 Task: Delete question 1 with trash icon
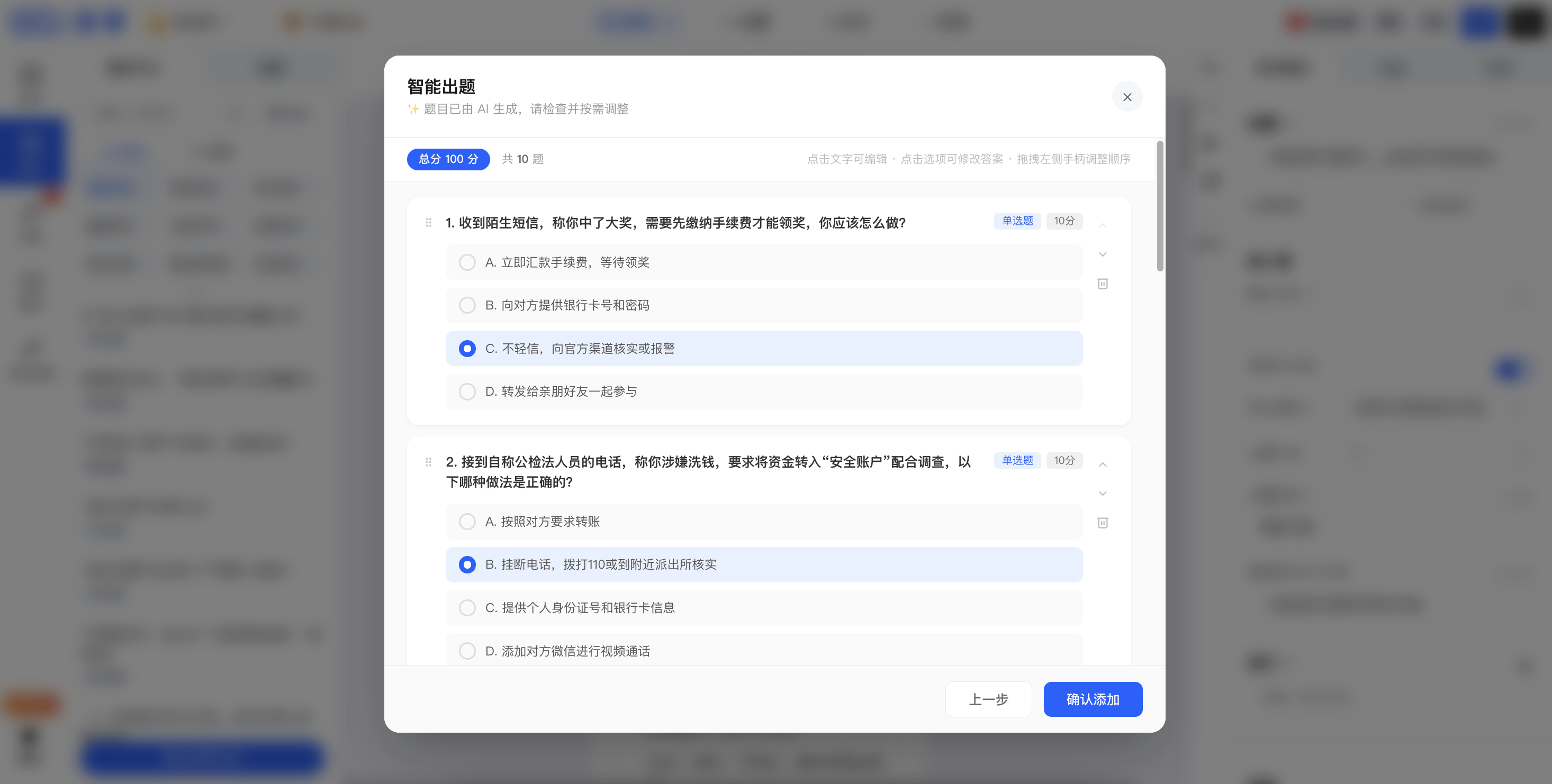click(x=1103, y=284)
